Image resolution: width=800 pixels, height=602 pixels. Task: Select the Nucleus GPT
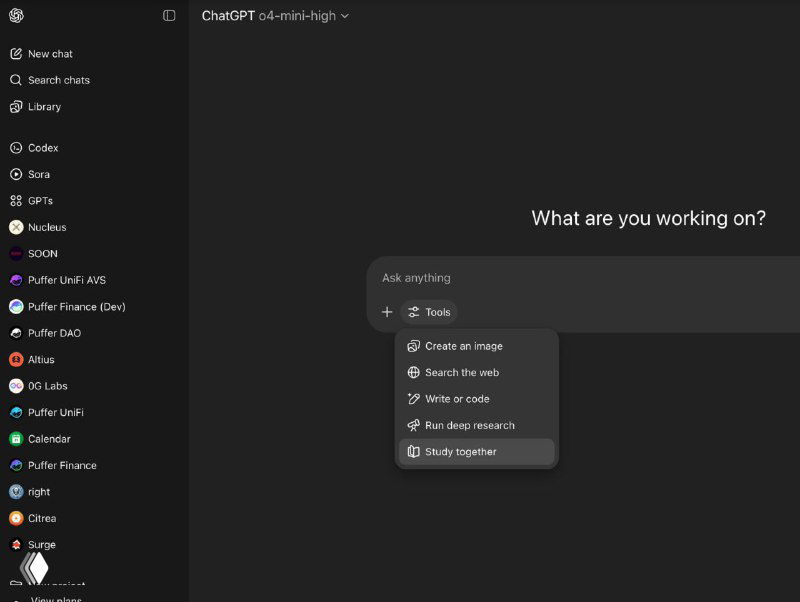pos(47,227)
